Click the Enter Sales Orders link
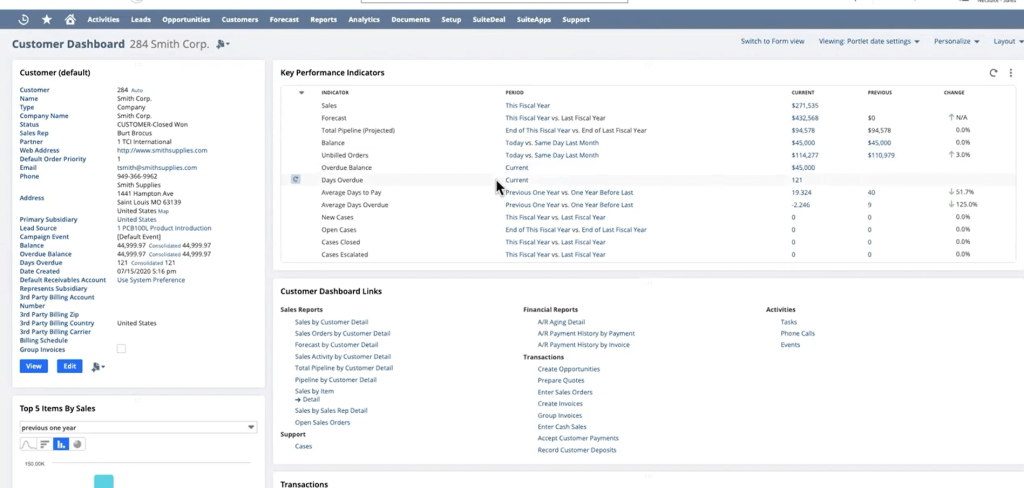This screenshot has height=488, width=1024. click(x=565, y=392)
